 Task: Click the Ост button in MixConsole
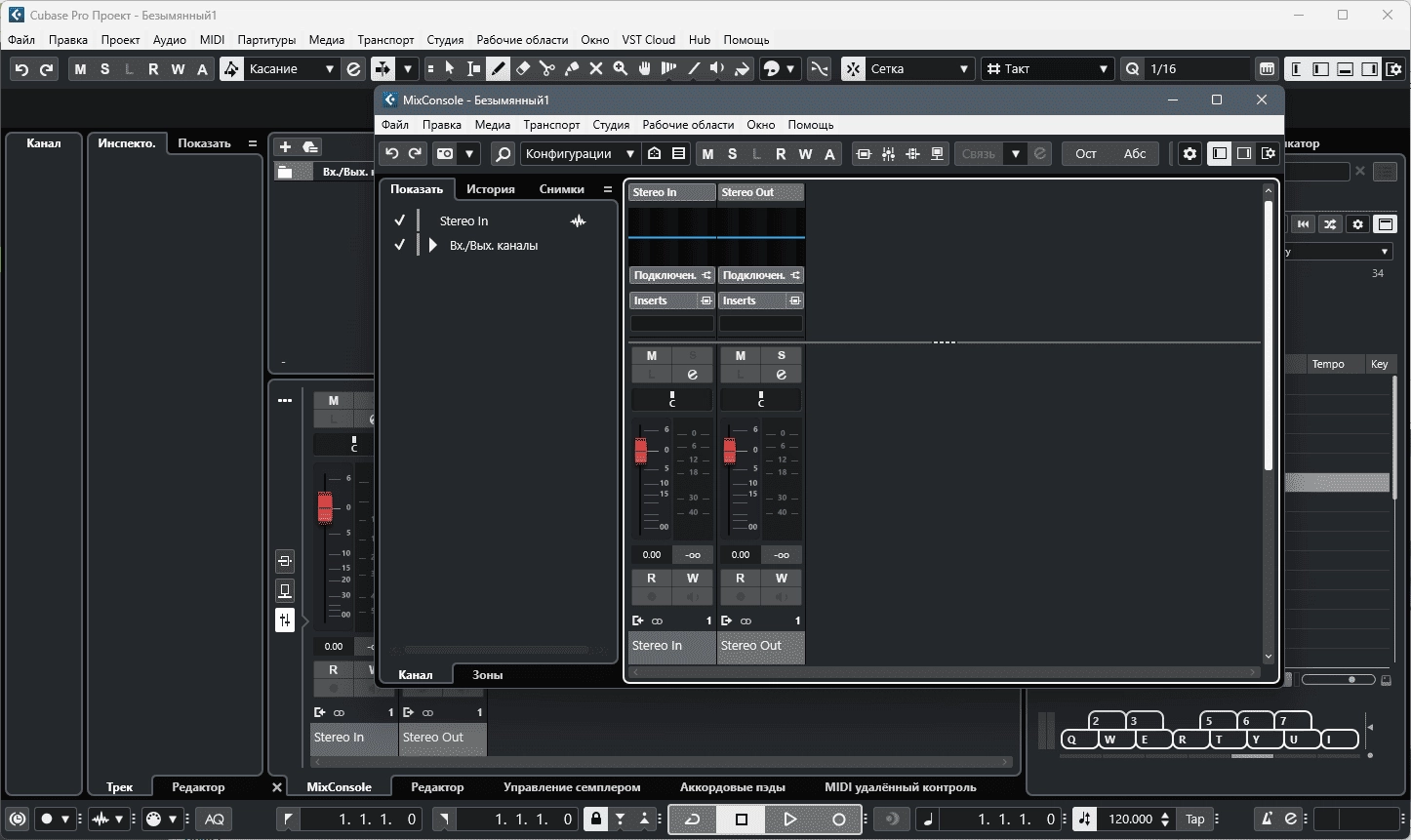[x=1086, y=153]
